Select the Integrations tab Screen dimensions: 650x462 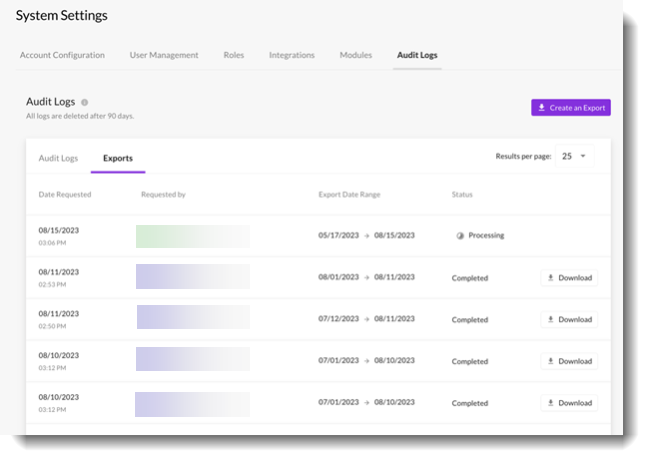coord(292,55)
